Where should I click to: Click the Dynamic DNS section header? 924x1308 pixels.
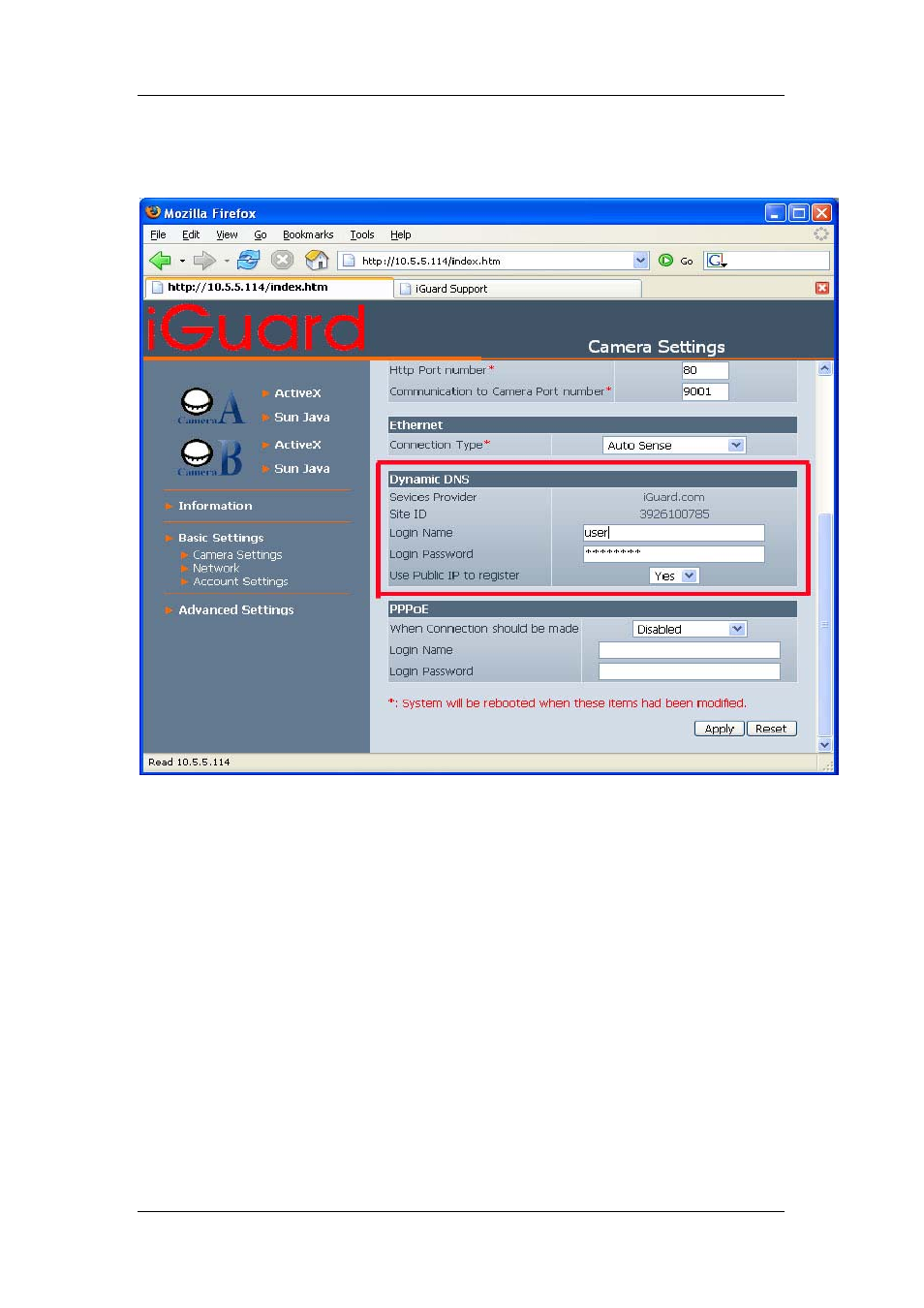(592, 480)
